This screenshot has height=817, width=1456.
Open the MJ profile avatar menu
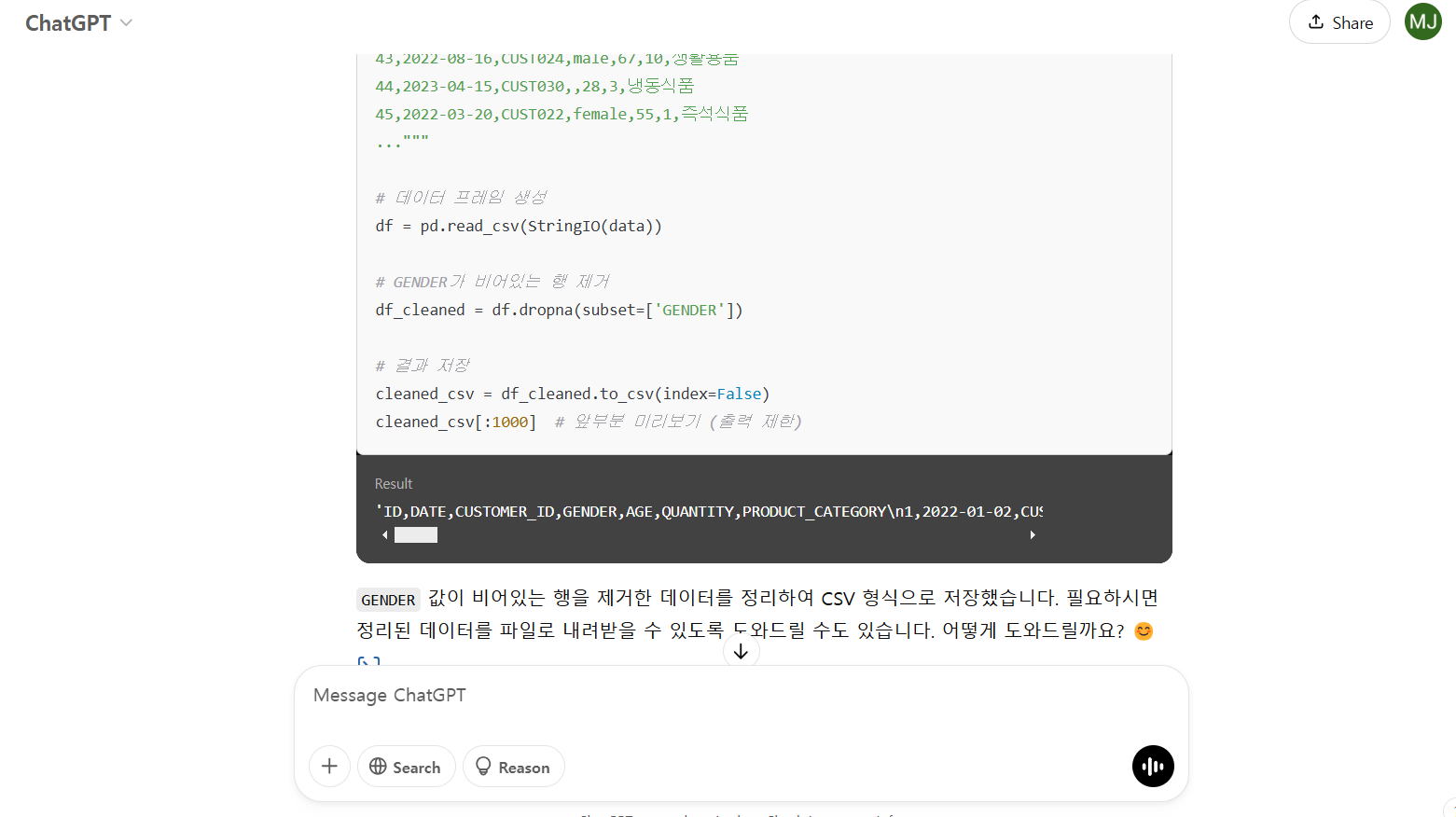pyautogui.click(x=1423, y=21)
